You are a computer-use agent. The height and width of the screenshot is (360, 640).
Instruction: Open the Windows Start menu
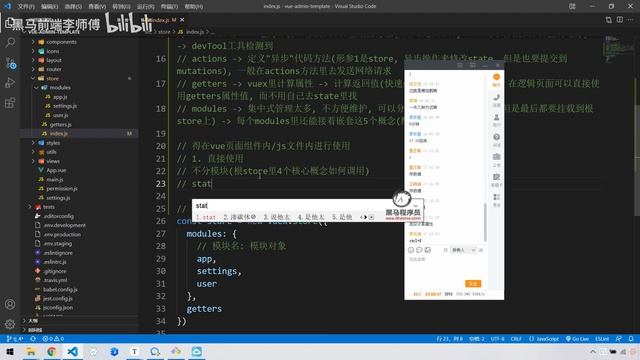point(10,351)
